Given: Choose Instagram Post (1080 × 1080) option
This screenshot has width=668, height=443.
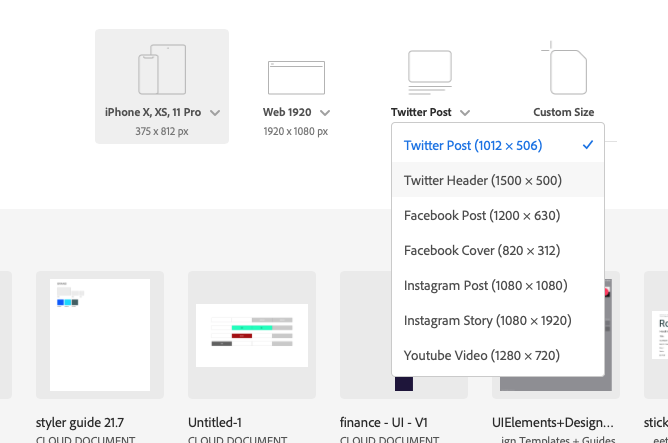Looking at the screenshot, I should tap(498, 285).
